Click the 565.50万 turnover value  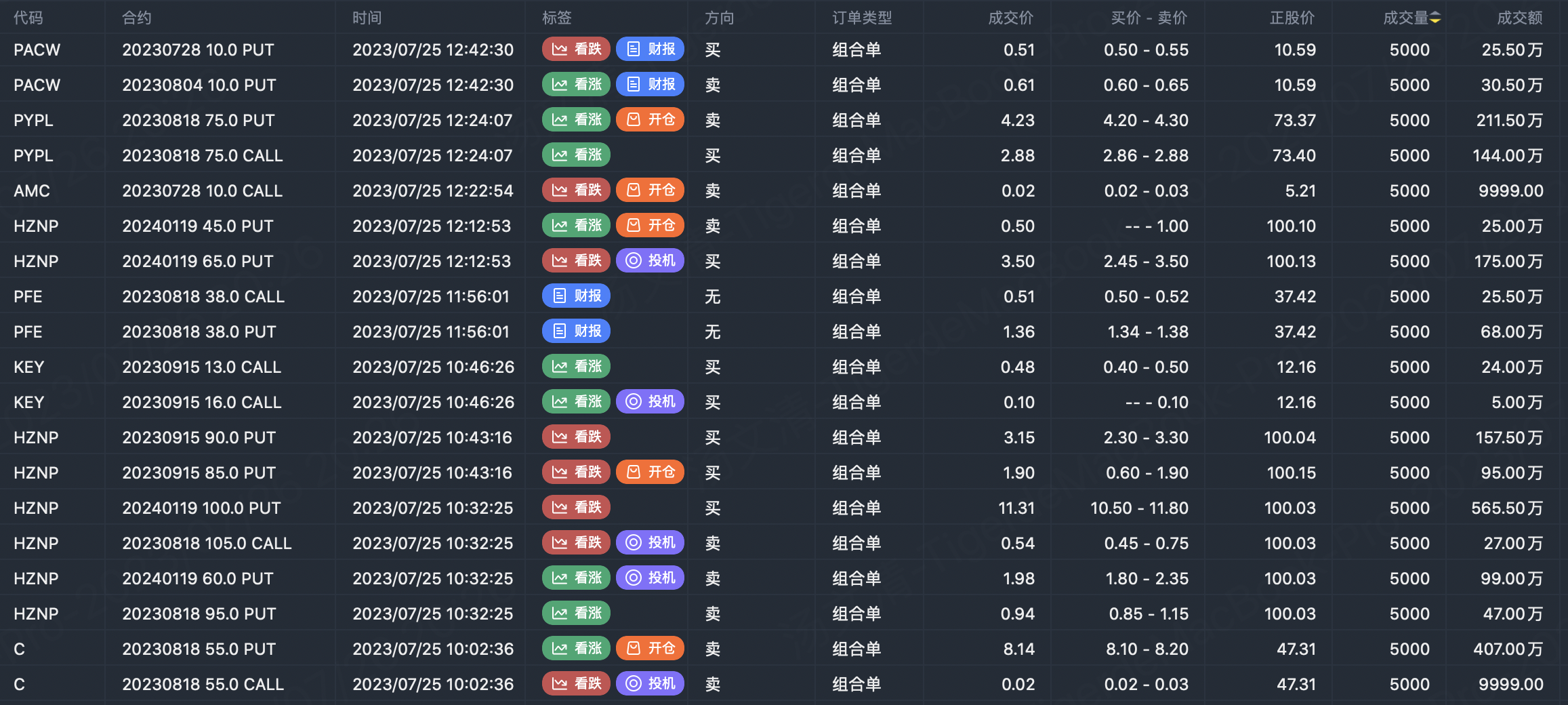tap(1507, 508)
